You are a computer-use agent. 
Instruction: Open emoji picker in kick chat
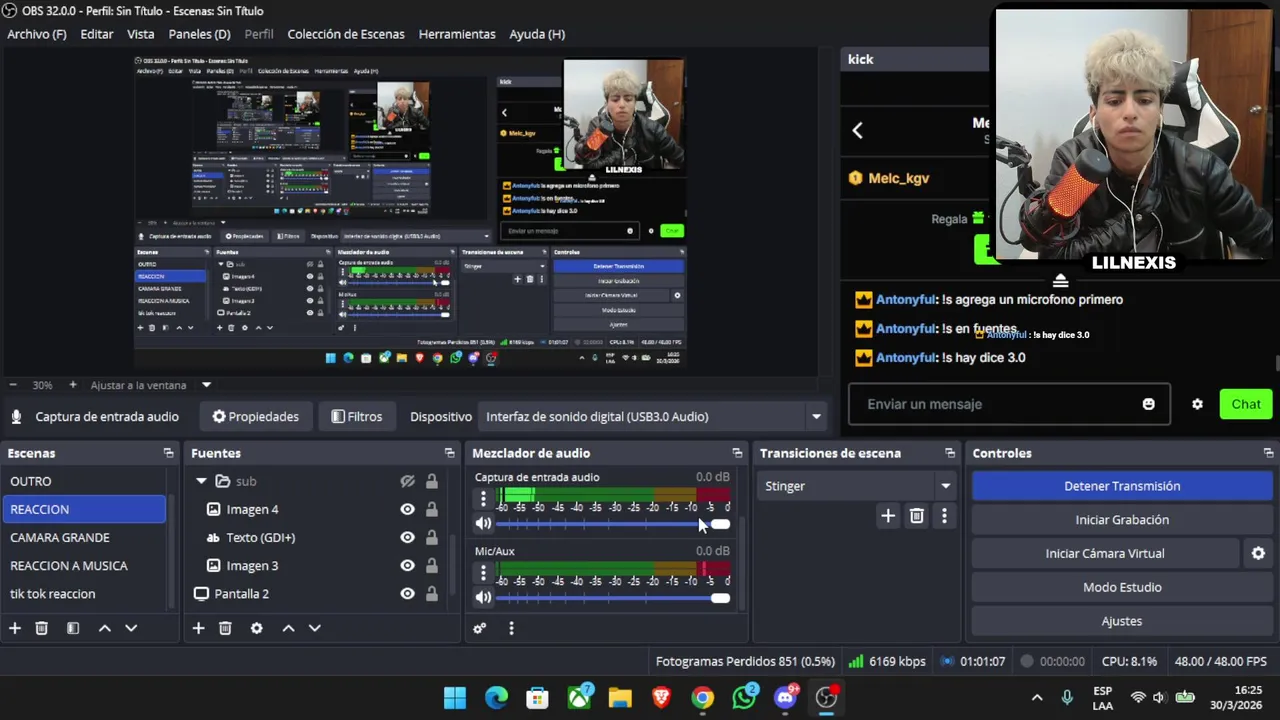pyautogui.click(x=1149, y=404)
